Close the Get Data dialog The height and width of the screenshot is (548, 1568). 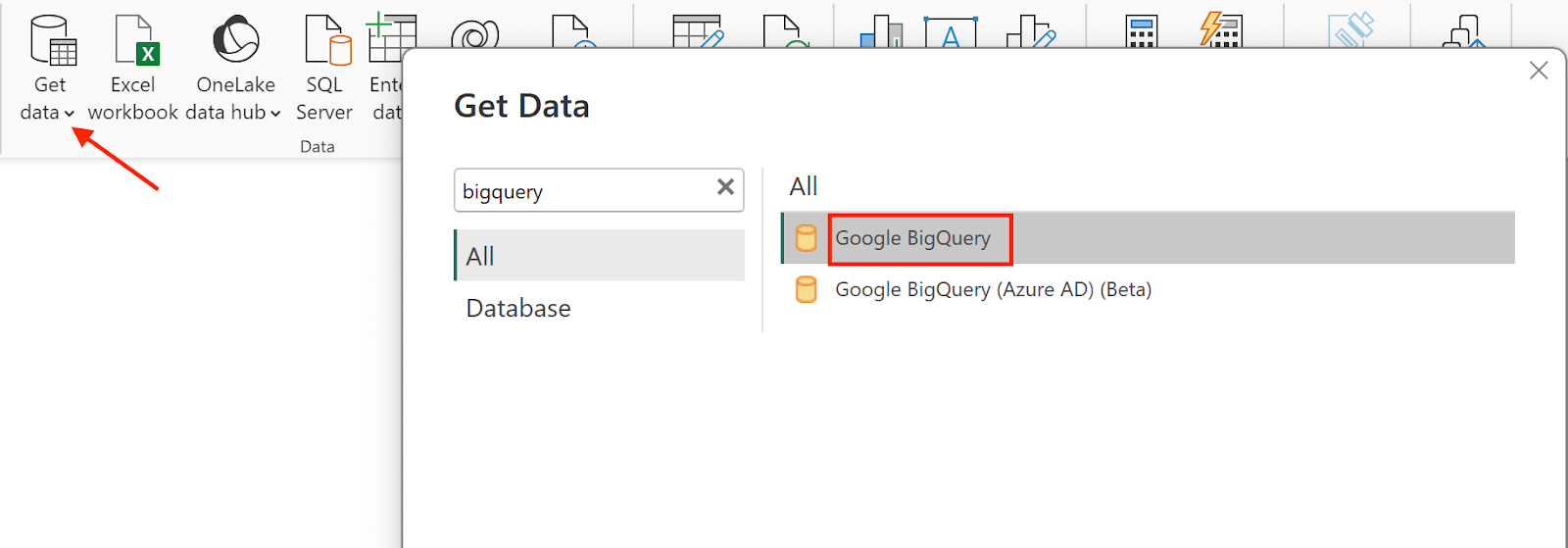(x=1539, y=71)
